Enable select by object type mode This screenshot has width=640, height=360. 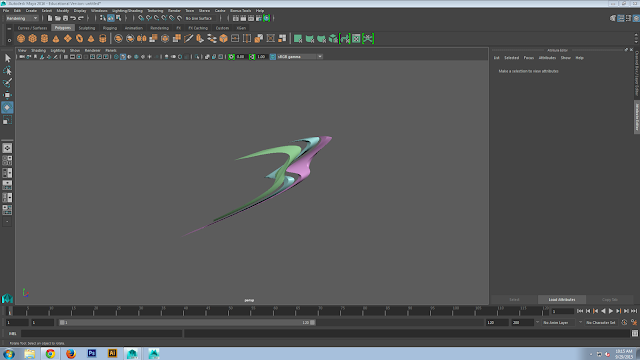tap(111, 18)
